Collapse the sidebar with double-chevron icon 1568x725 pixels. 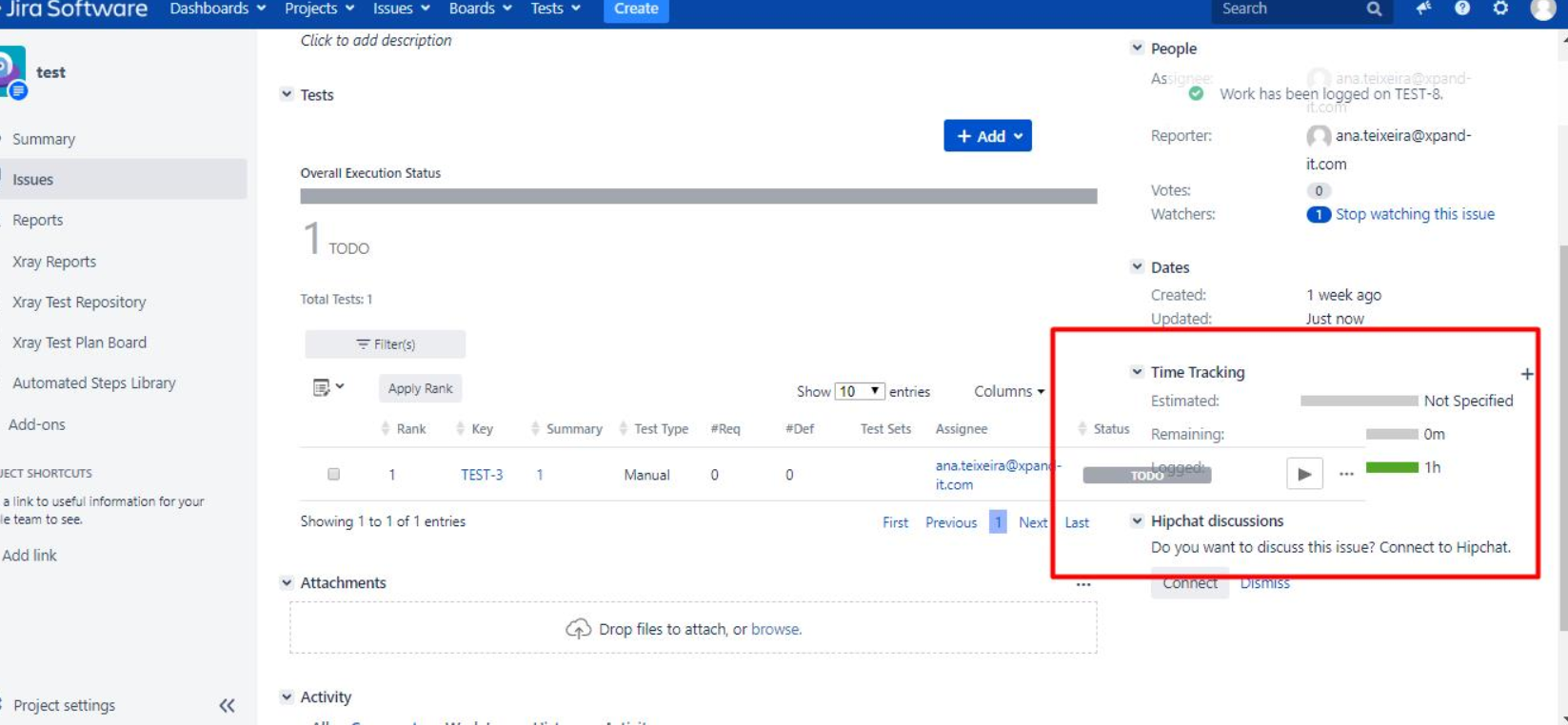[x=227, y=705]
